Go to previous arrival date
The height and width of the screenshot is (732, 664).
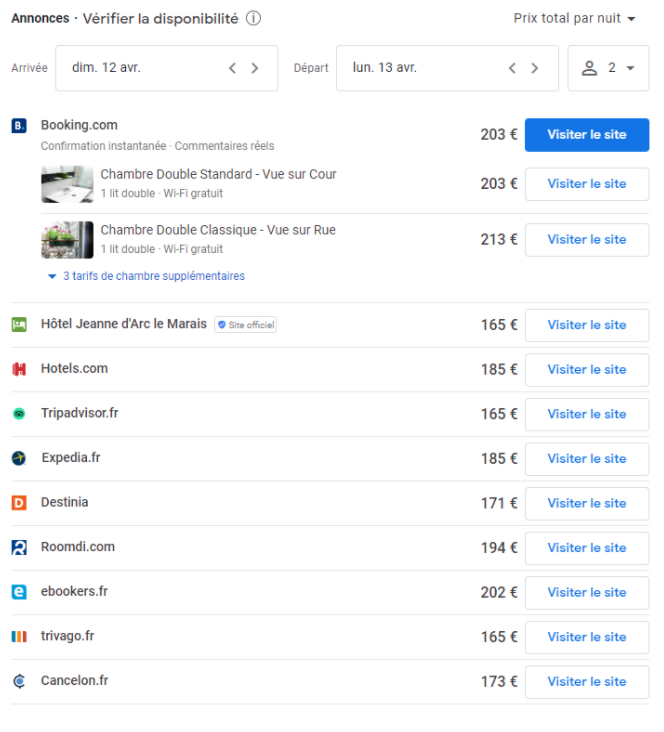[233, 68]
